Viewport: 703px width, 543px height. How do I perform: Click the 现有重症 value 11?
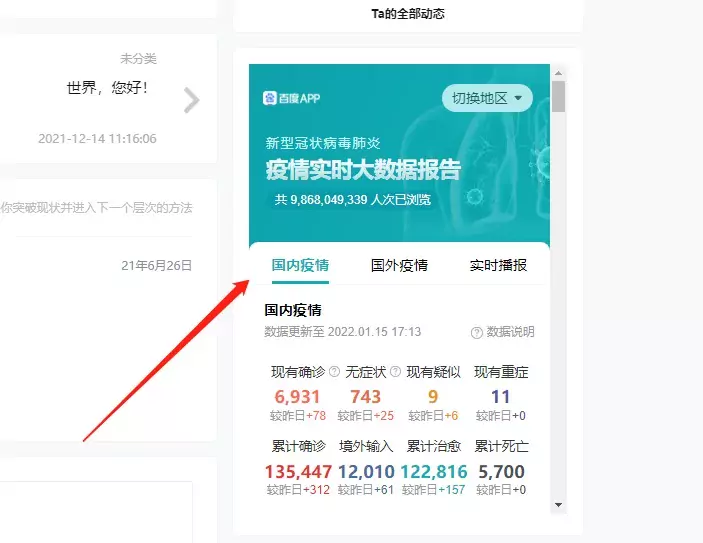[x=501, y=397]
